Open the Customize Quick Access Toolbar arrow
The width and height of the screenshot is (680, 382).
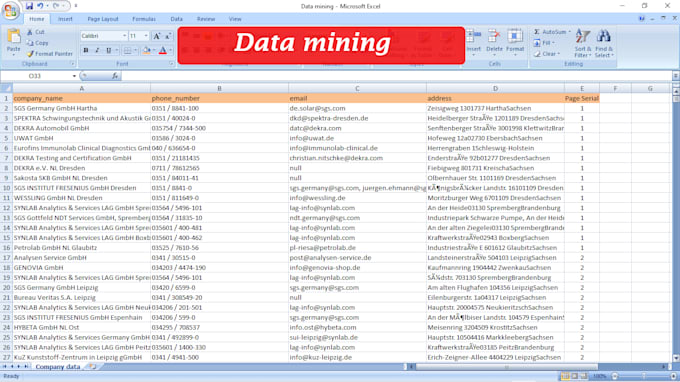pyautogui.click(x=76, y=6)
